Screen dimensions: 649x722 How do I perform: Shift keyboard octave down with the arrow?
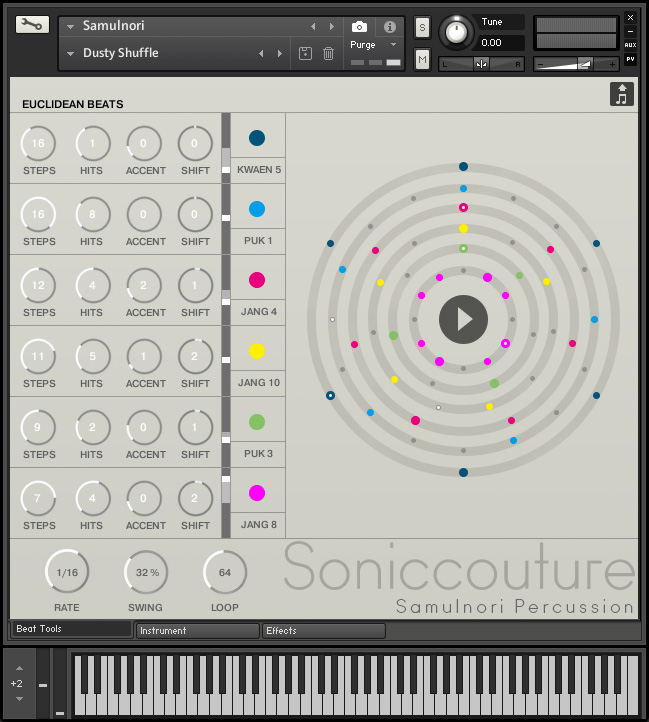pos(19,699)
